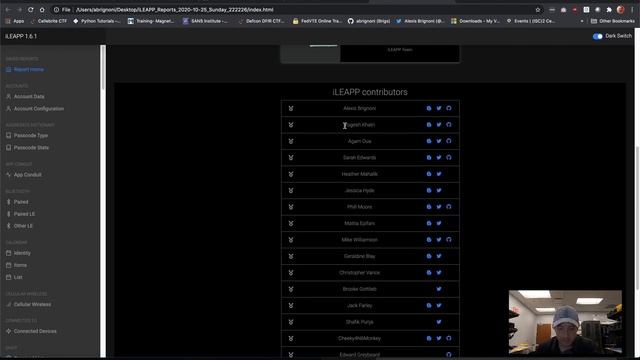Expand the Jack Farley row chevron

tap(291, 306)
